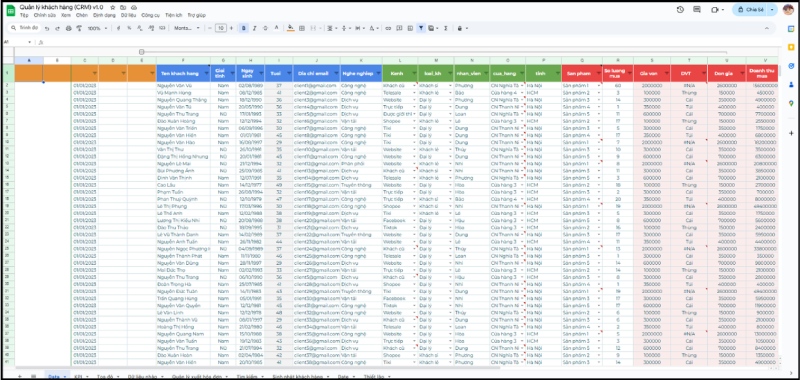
Task: Open version history clock icon
Action: coord(680,10)
